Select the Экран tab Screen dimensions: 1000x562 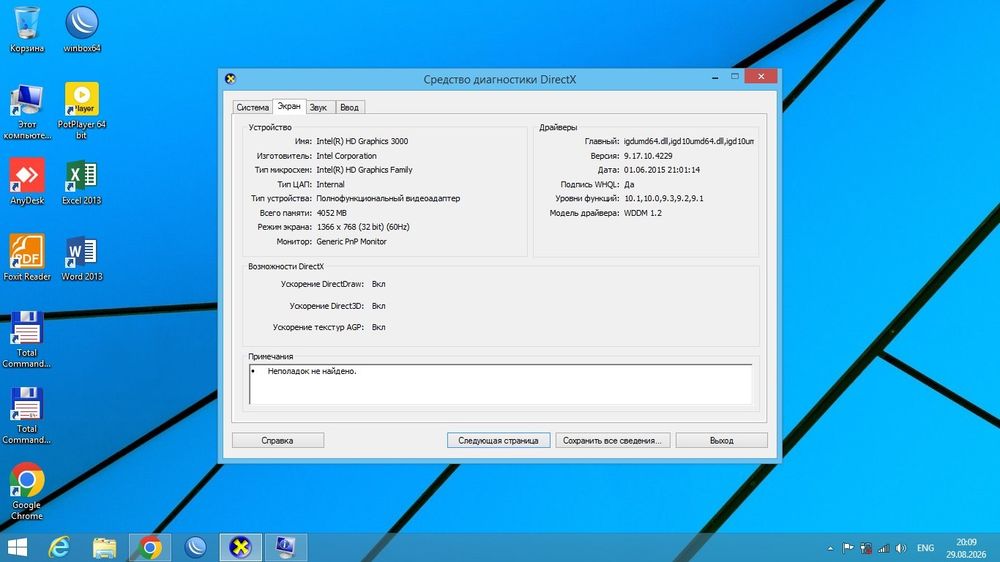[x=289, y=106]
